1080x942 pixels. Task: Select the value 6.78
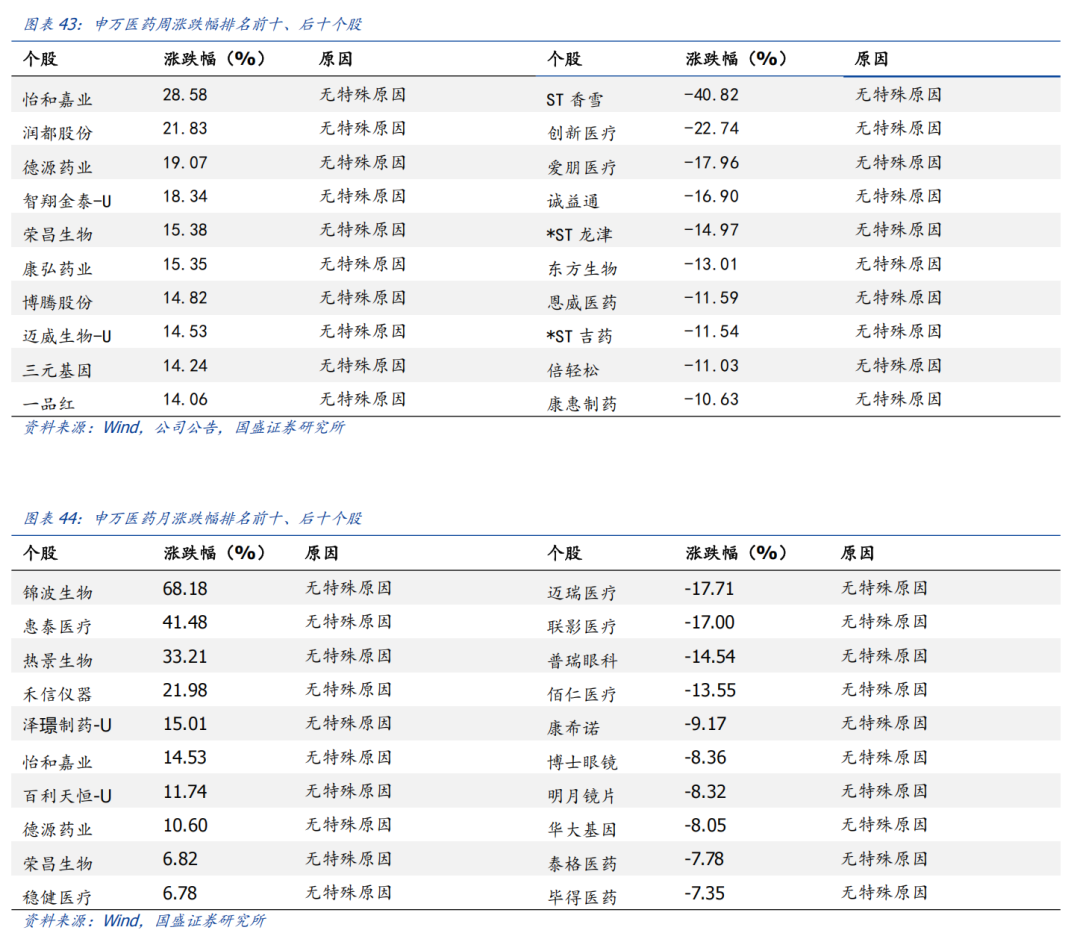point(180,894)
